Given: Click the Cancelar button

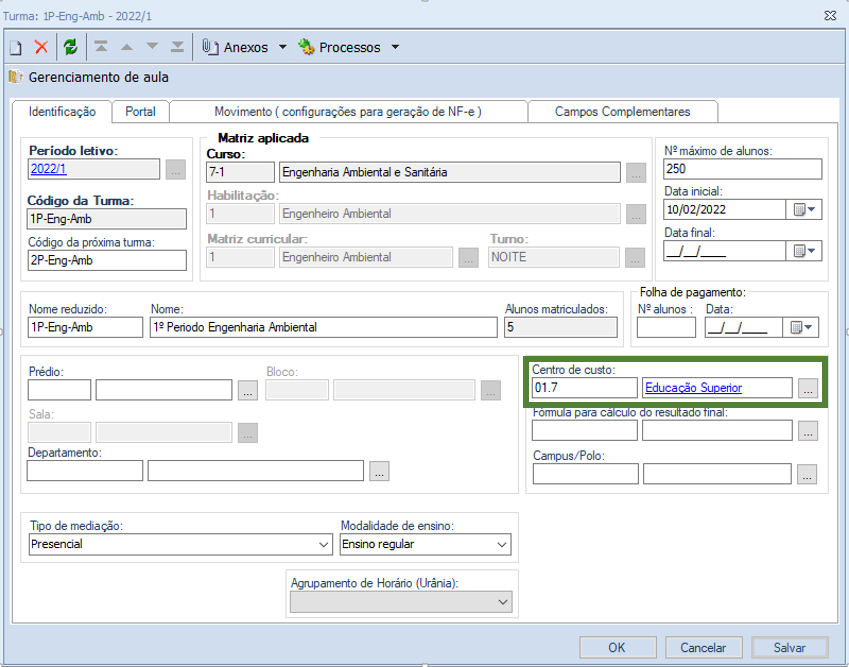Looking at the screenshot, I should pos(703,648).
